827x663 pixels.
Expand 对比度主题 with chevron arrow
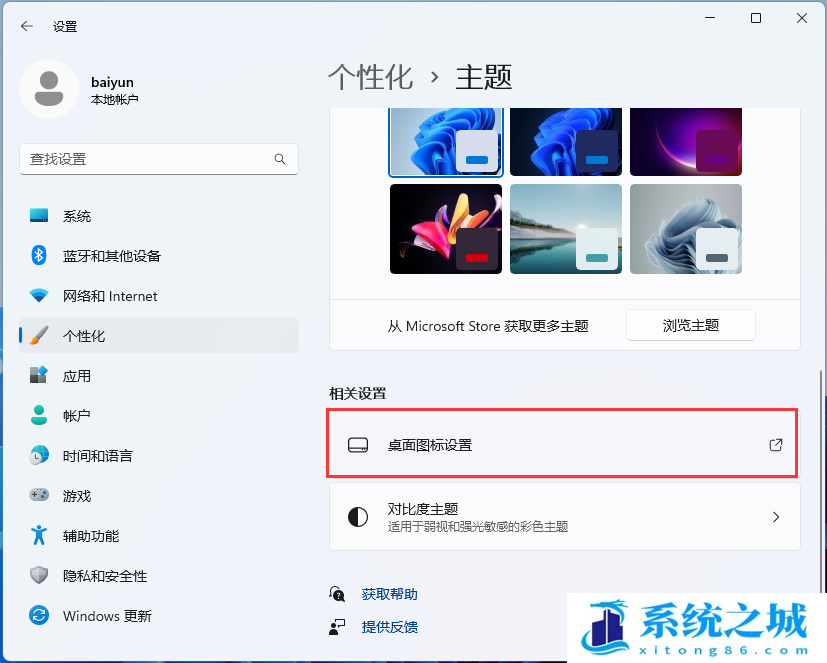click(775, 517)
